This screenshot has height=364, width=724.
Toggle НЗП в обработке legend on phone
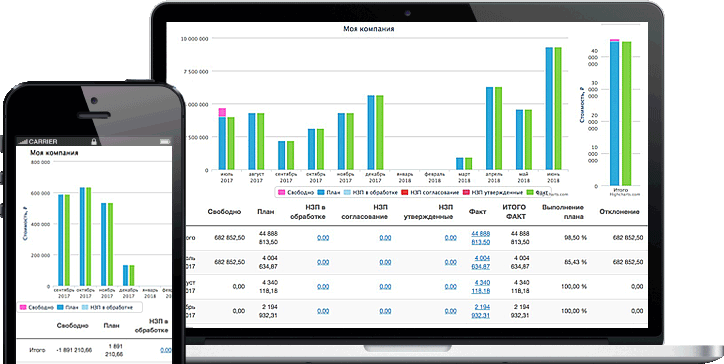click(x=108, y=307)
